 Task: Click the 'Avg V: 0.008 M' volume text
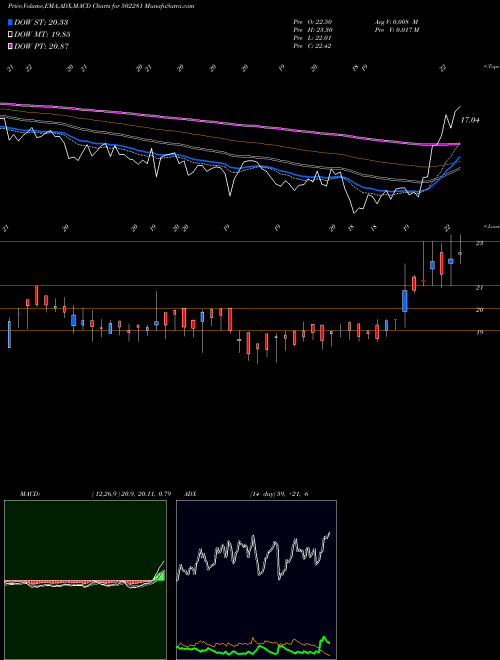coord(396,22)
